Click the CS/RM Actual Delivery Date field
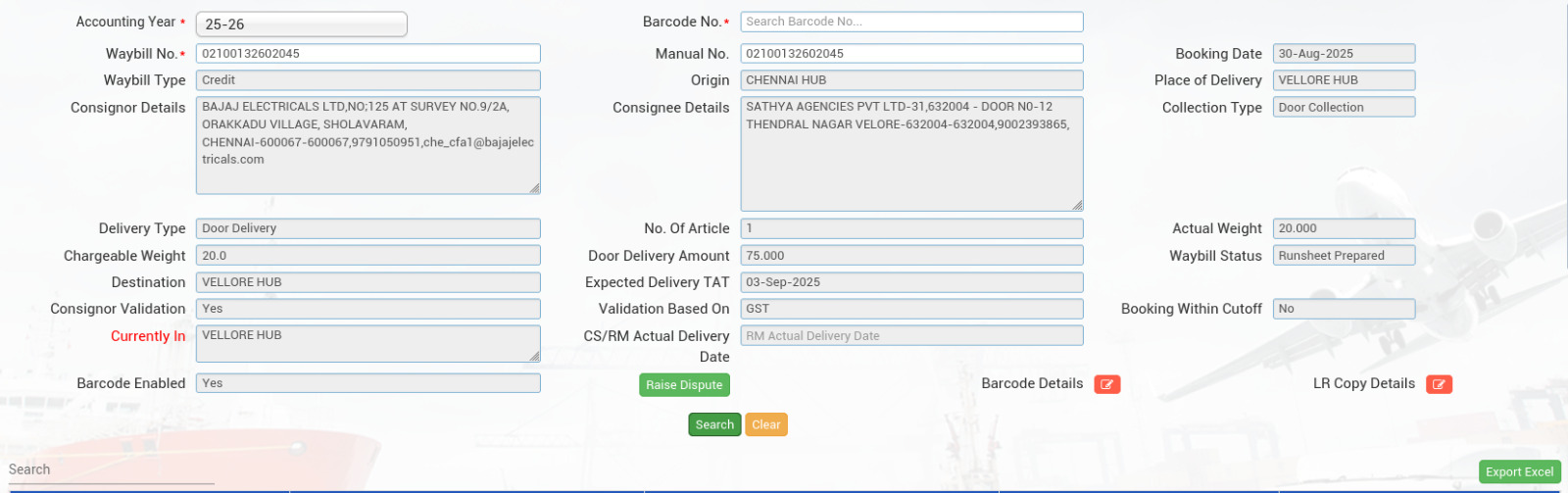 click(911, 336)
